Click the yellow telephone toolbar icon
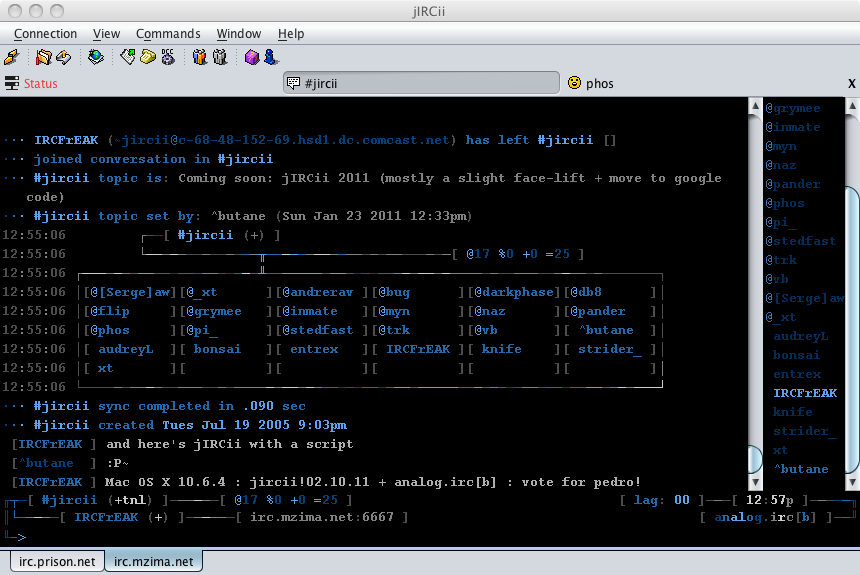The width and height of the screenshot is (860, 575). tap(147, 57)
